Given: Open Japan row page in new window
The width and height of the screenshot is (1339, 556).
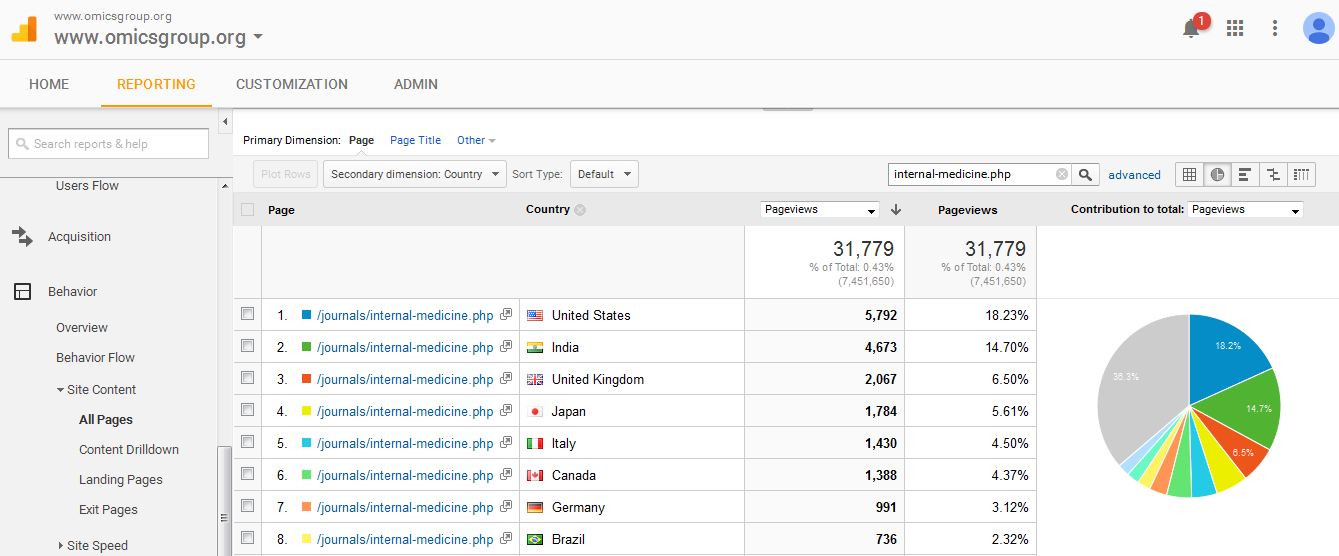Looking at the screenshot, I should click(506, 410).
